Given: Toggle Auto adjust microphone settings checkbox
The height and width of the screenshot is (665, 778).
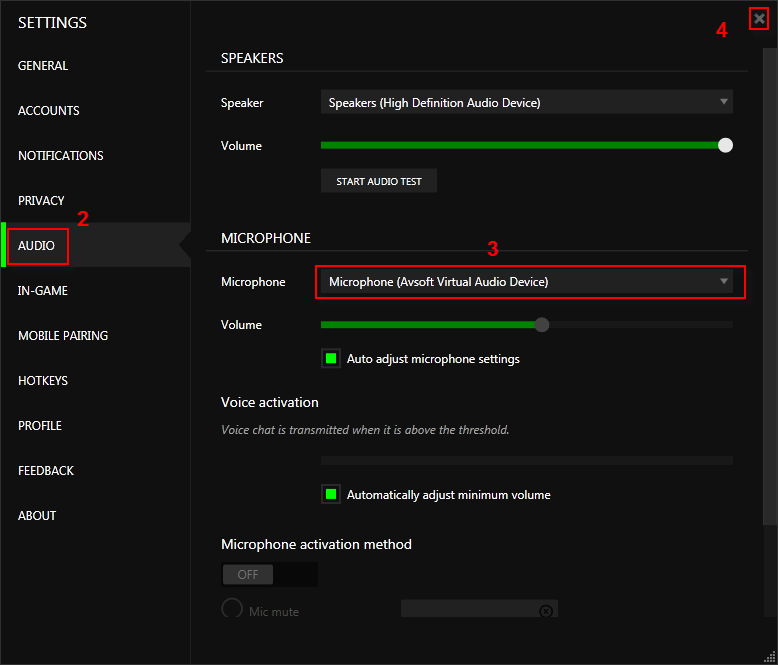Looking at the screenshot, I should (x=331, y=358).
